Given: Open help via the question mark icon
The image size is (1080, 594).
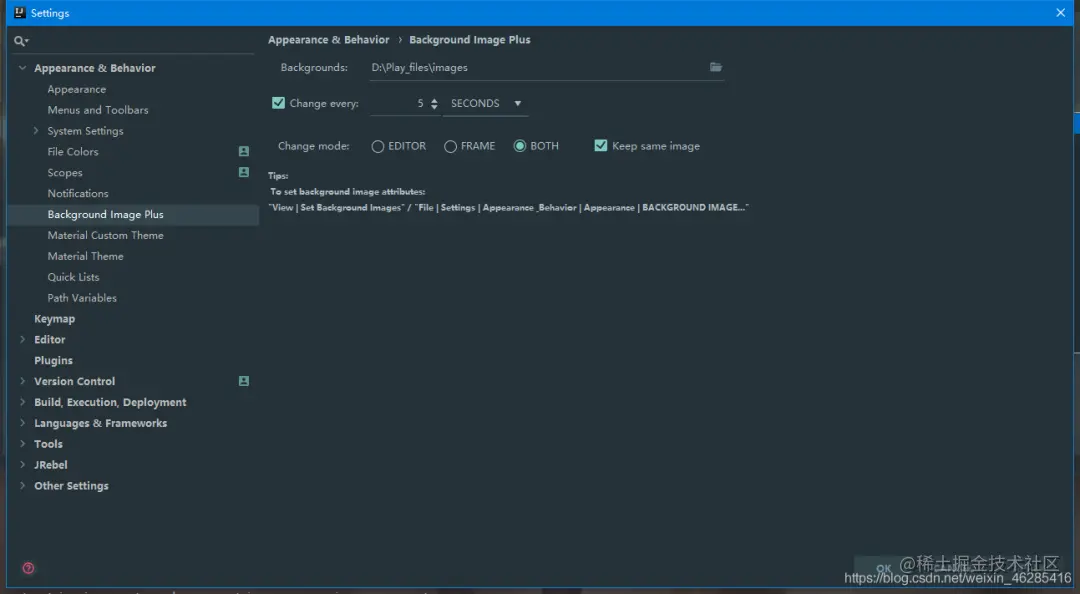Looking at the screenshot, I should pyautogui.click(x=28, y=568).
